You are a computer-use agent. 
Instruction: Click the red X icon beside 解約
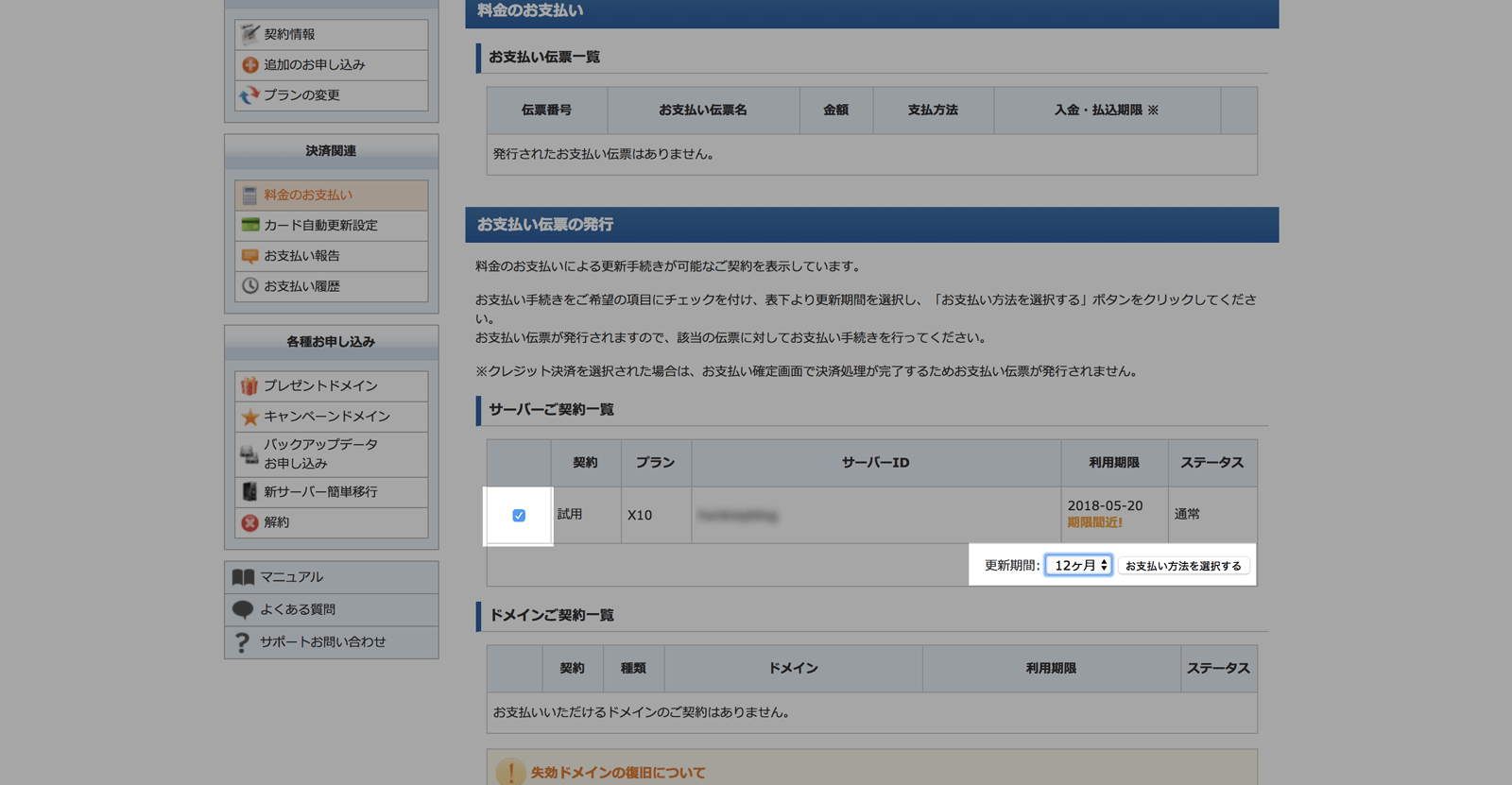click(249, 522)
